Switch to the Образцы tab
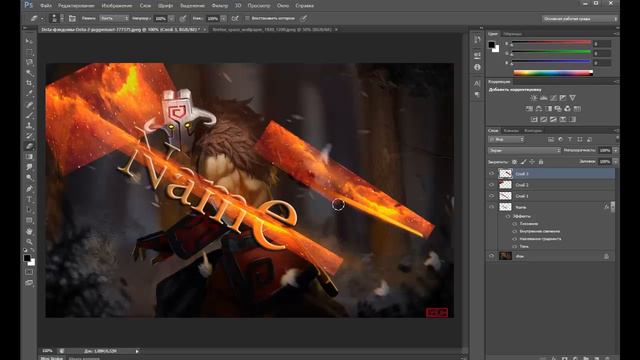The width and height of the screenshot is (640, 360). (x=512, y=34)
